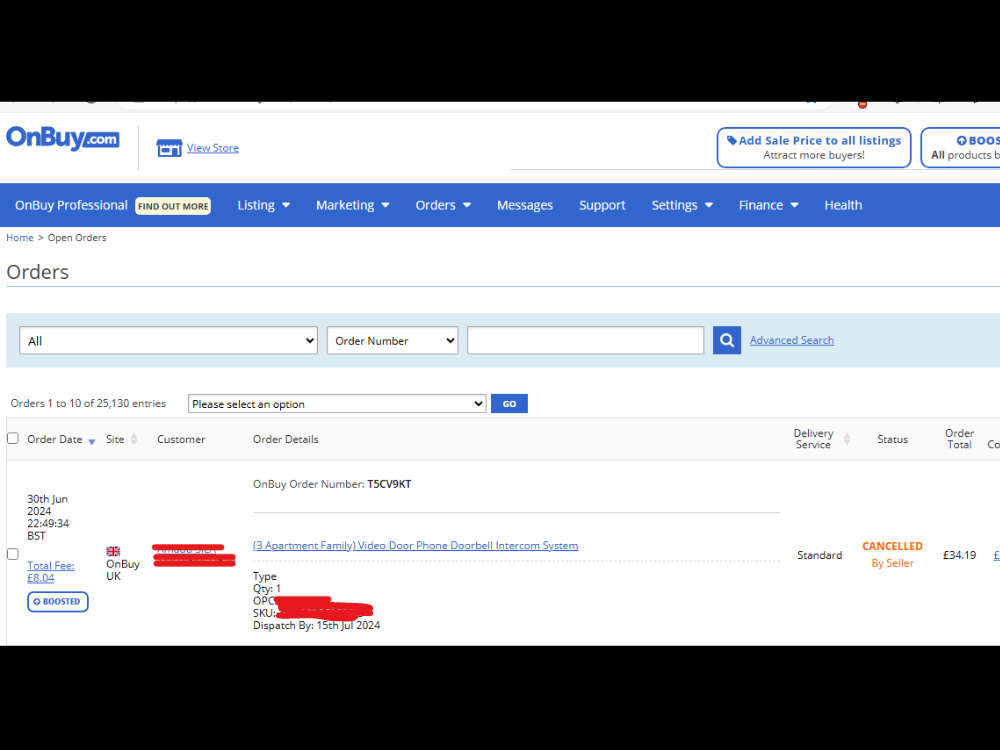Screen dimensions: 1000x750
Task: Open the Total Fee £8.04 link
Action: pos(50,571)
